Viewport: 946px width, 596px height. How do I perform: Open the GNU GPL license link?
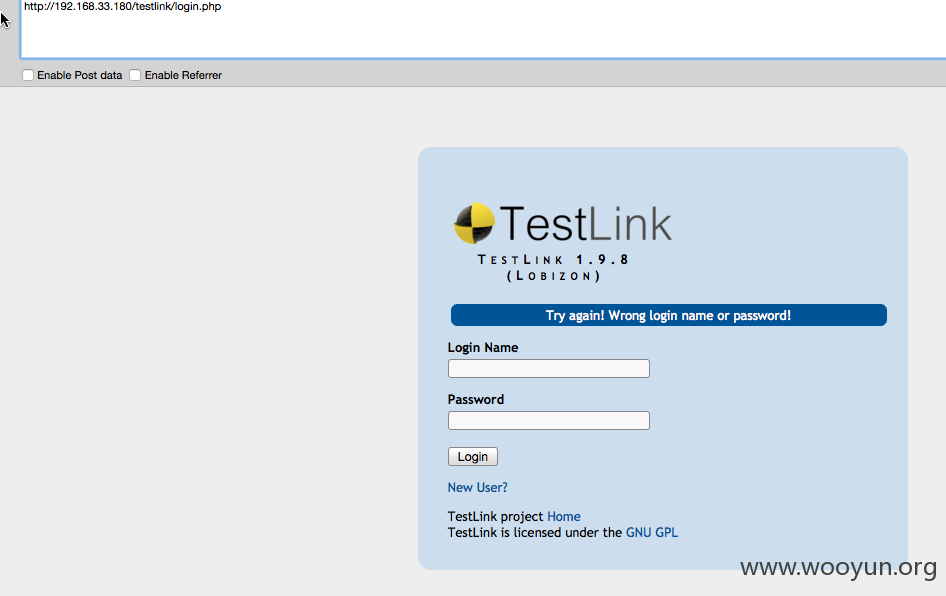pos(652,533)
